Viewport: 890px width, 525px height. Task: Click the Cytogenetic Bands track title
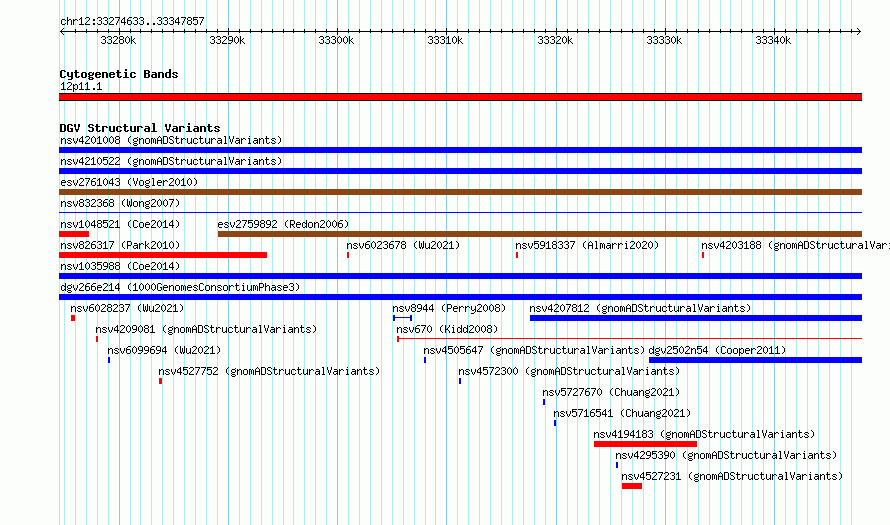click(x=119, y=74)
